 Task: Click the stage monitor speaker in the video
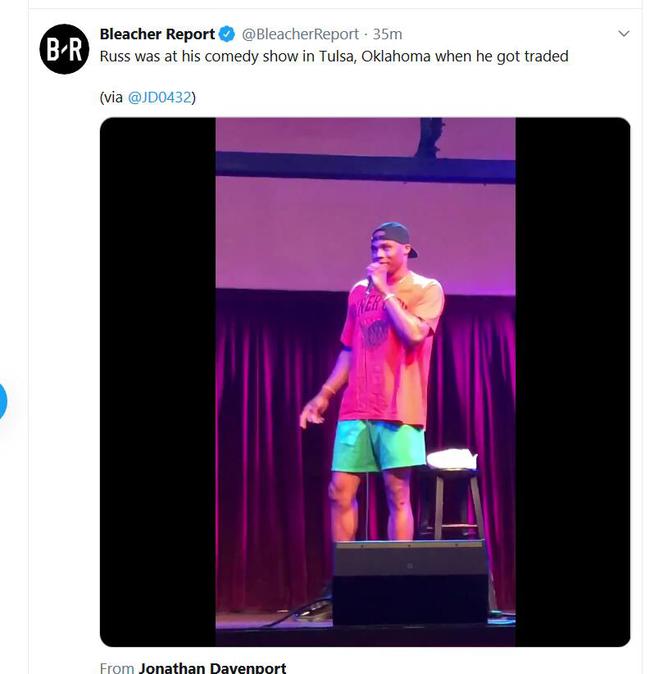tap(411, 581)
